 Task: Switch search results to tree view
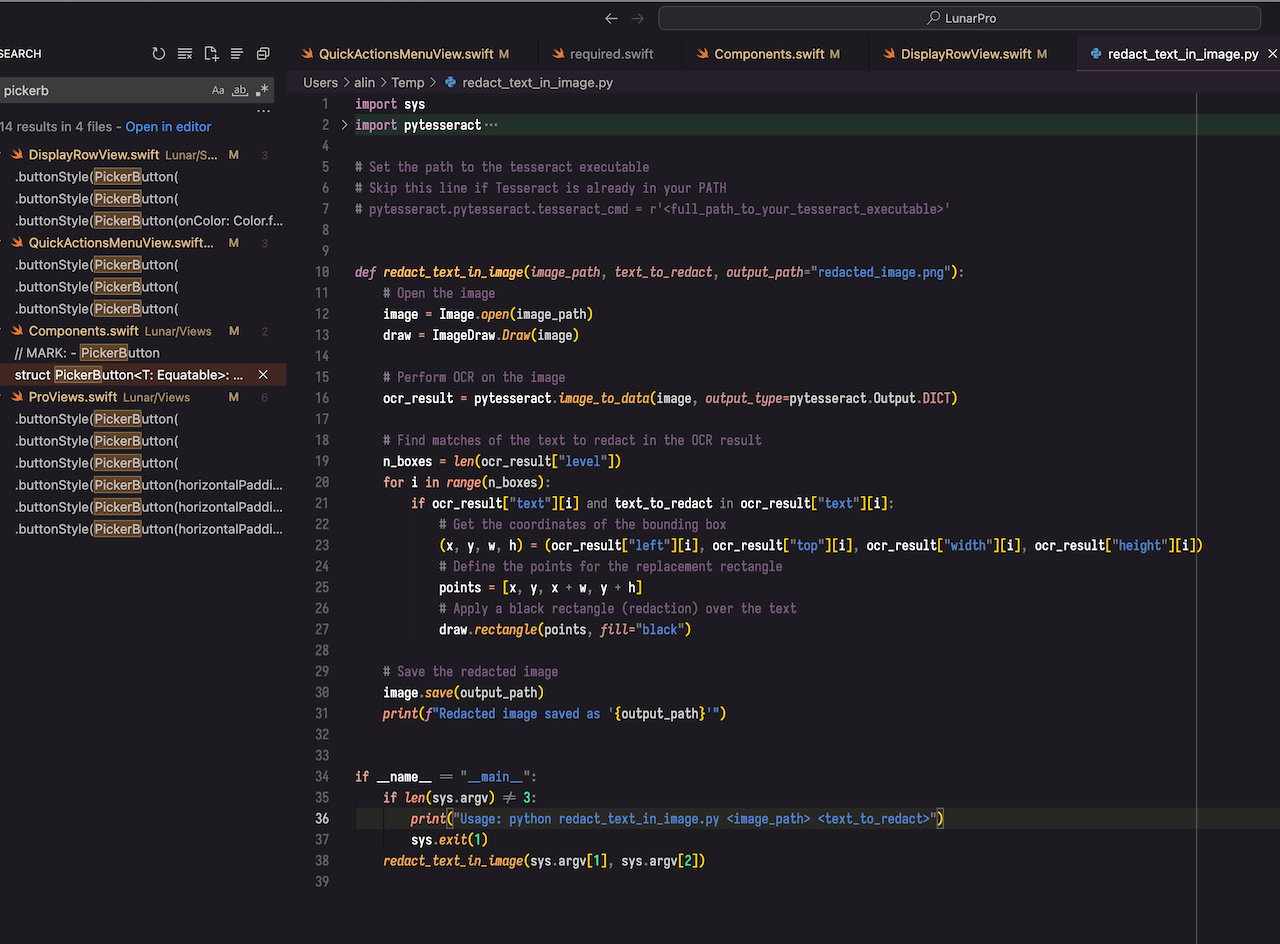point(237,54)
